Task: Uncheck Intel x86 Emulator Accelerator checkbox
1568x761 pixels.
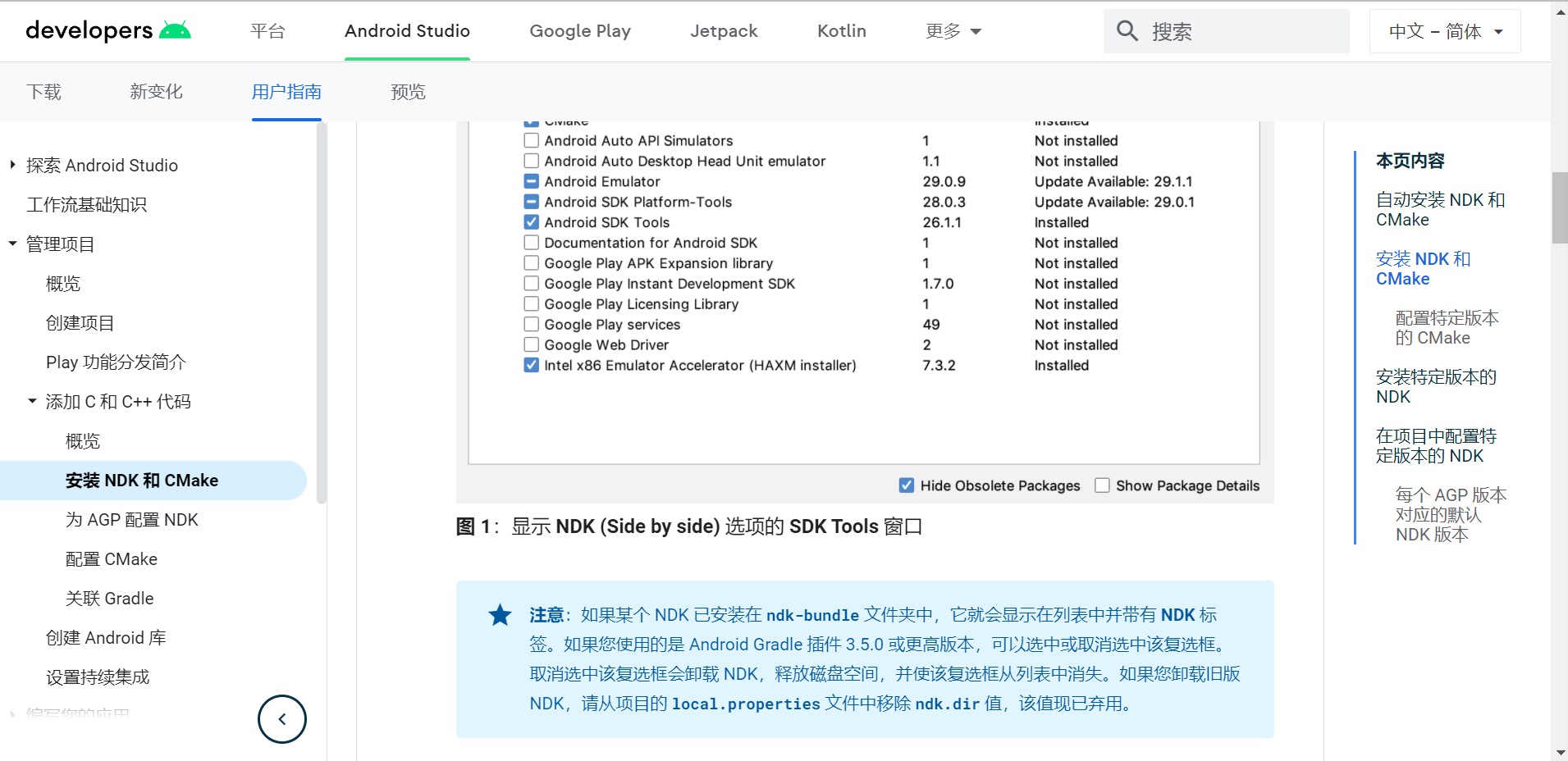Action: coord(532,366)
